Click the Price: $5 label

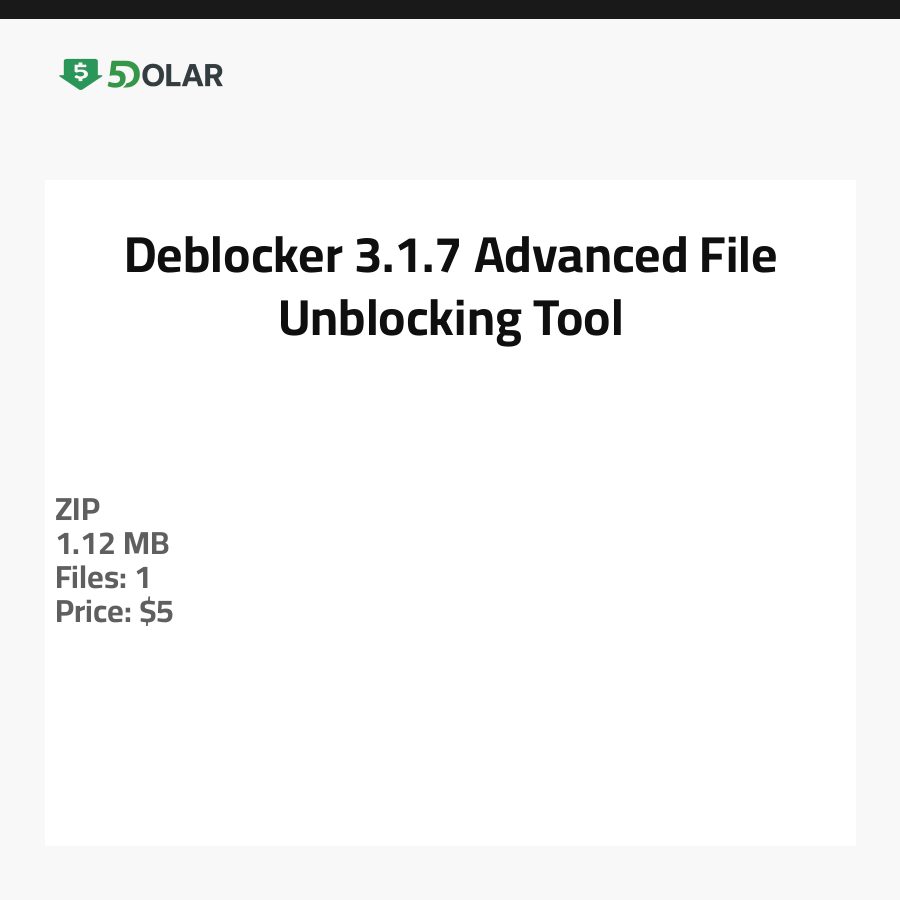pyautogui.click(x=114, y=612)
